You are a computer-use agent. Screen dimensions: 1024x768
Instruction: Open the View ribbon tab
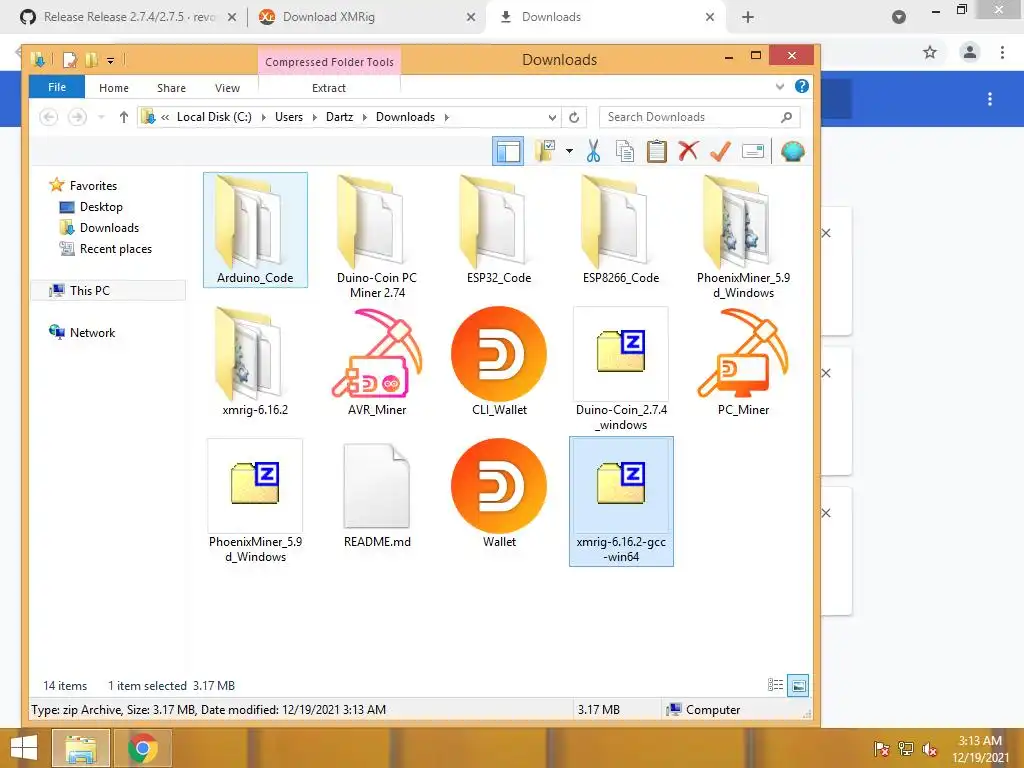(x=227, y=88)
